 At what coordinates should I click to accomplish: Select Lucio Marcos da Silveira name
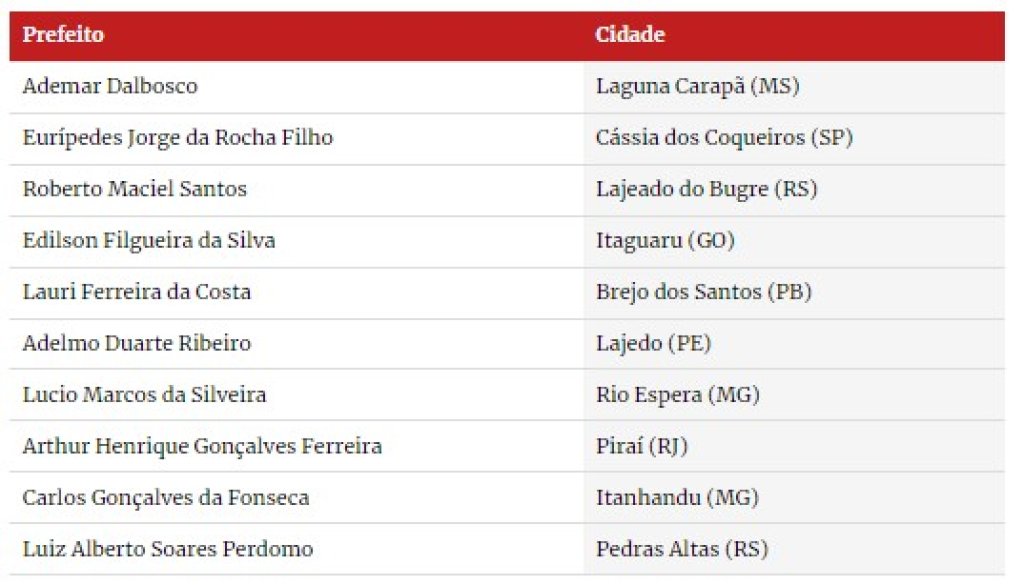point(144,395)
